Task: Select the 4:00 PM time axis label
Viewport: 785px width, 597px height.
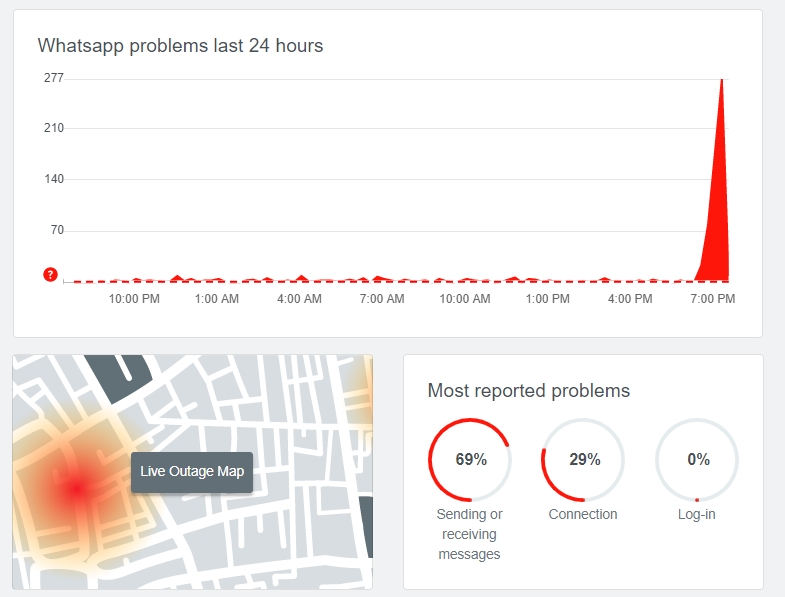Action: (630, 299)
